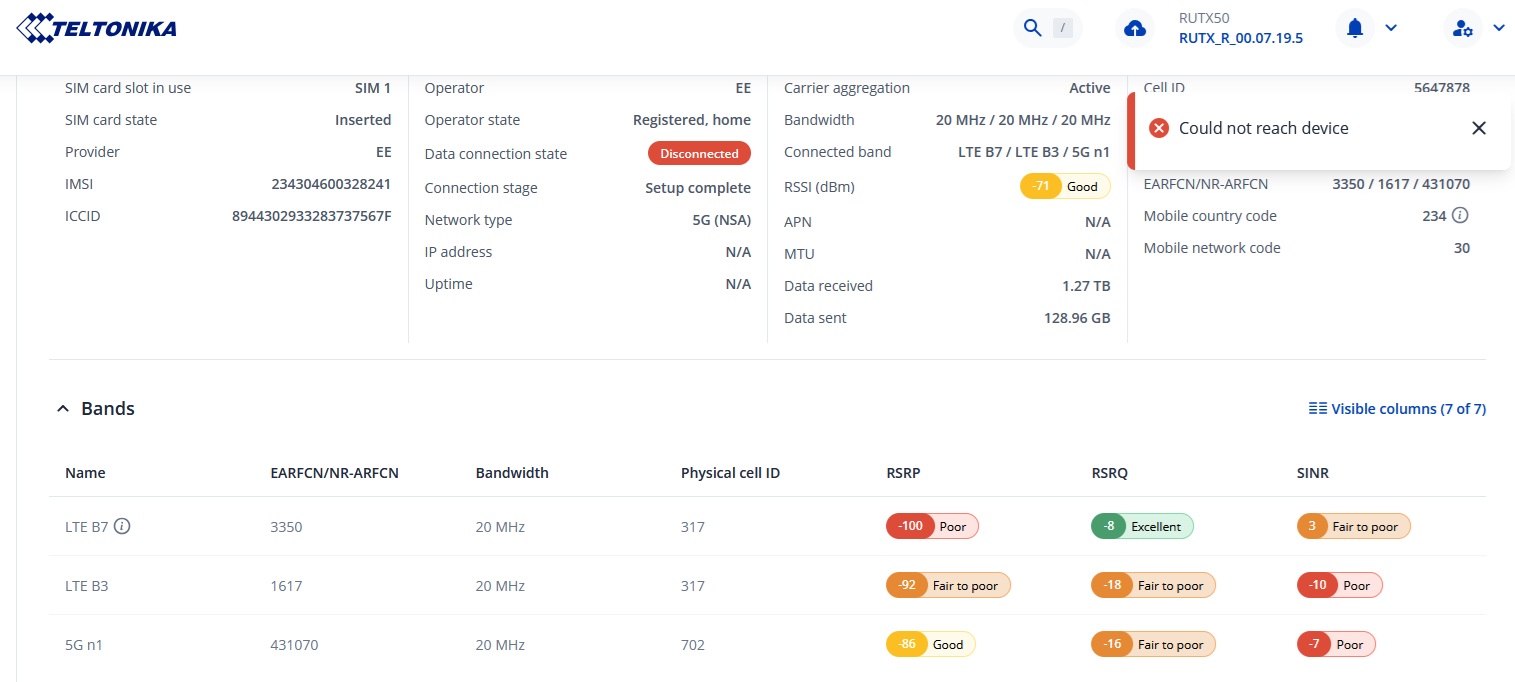
Task: Click the RSRP column header
Action: 903,473
